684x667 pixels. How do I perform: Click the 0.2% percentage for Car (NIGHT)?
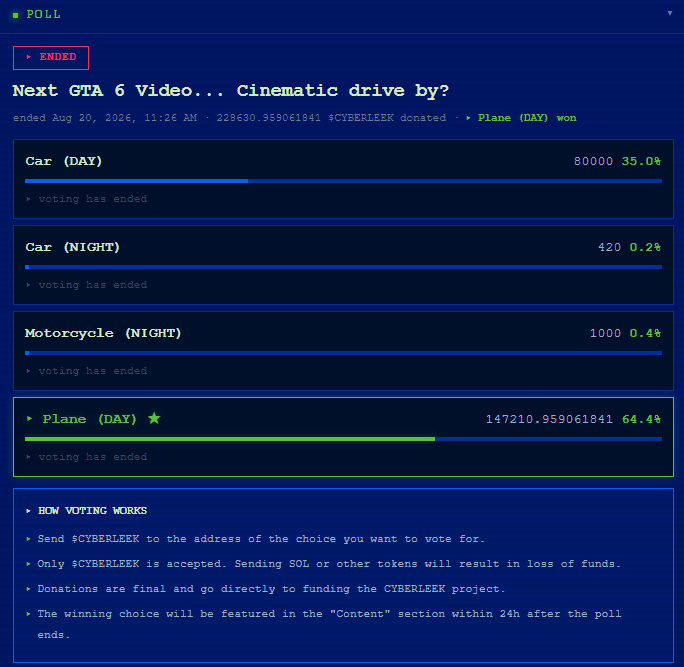[x=645, y=247]
